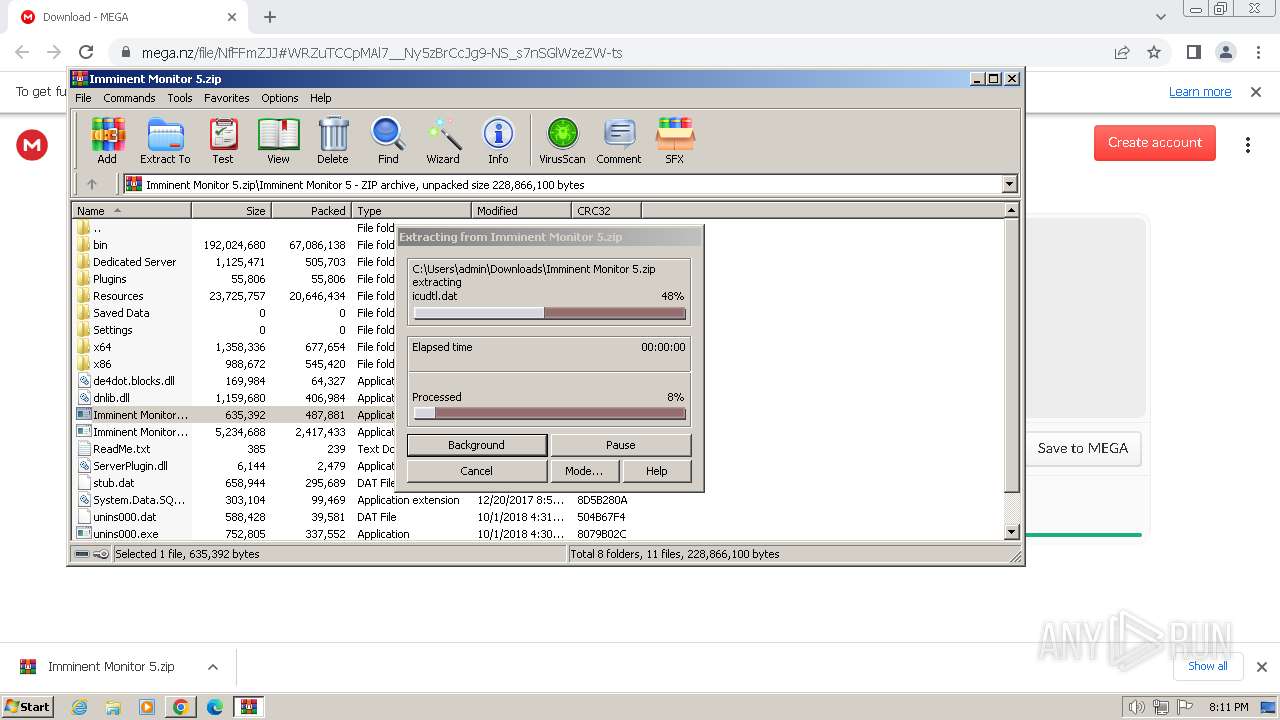
Task: Expand the Imminent Monitor 5.zip download options chevron
Action: pyautogui.click(x=212, y=667)
